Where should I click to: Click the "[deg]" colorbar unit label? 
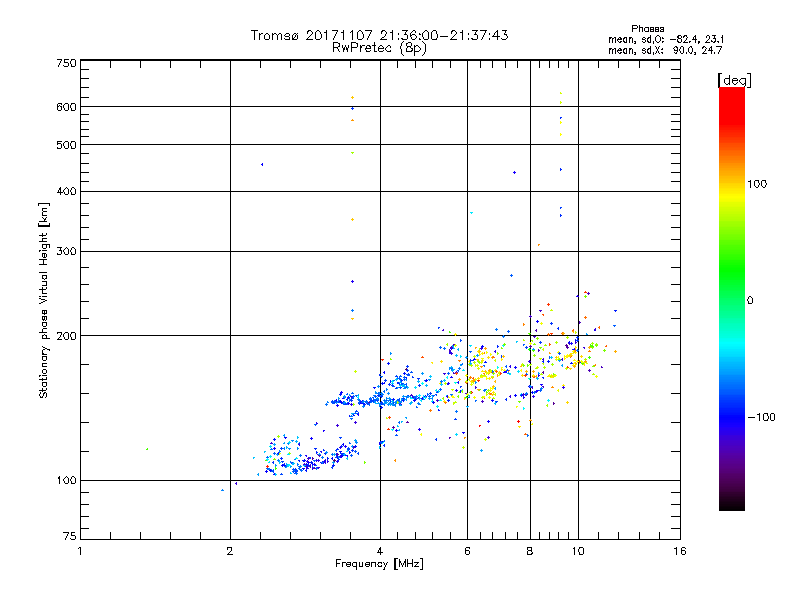(734, 80)
